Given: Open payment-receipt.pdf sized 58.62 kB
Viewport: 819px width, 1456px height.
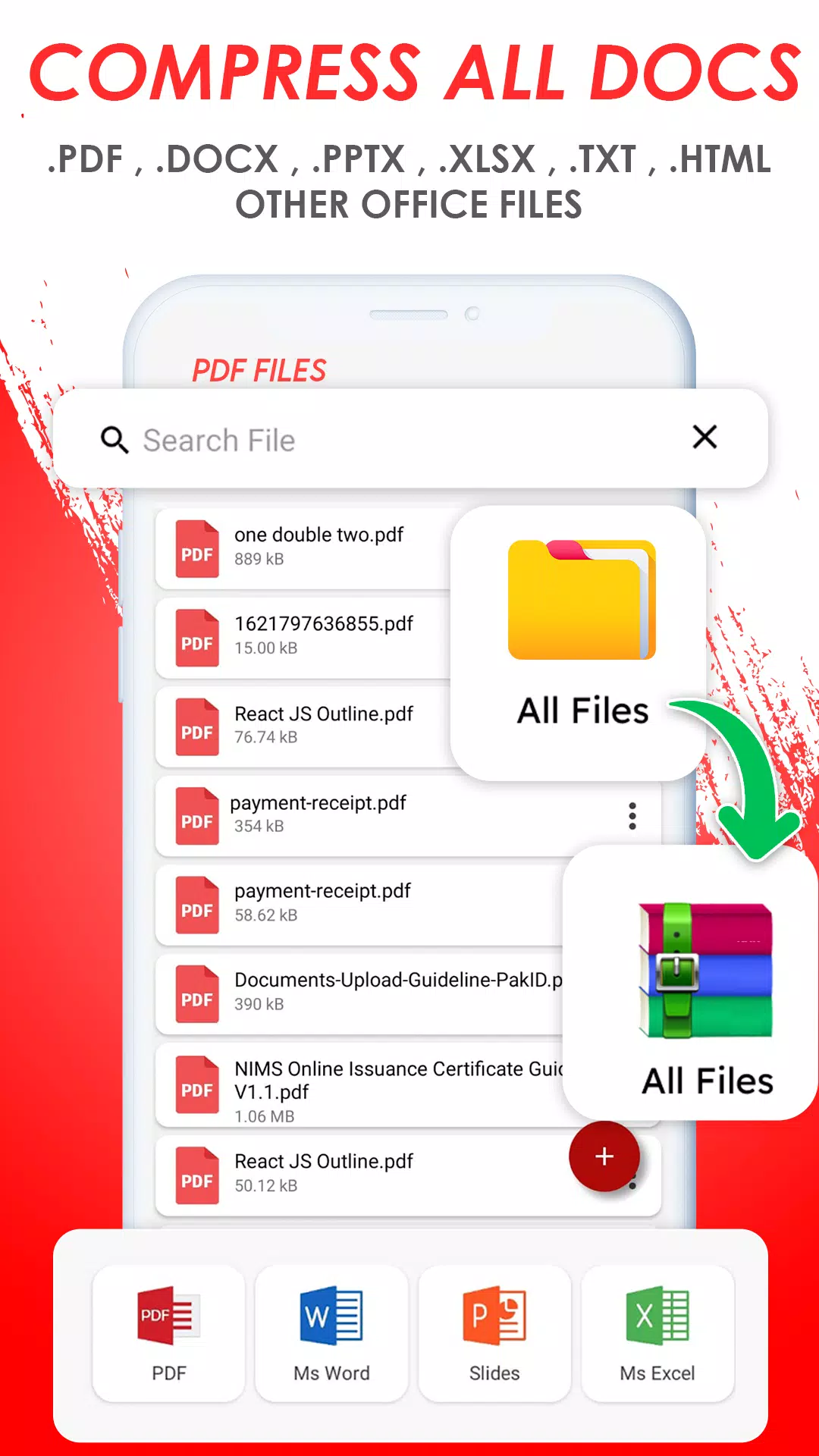Looking at the screenshot, I should pos(359,905).
